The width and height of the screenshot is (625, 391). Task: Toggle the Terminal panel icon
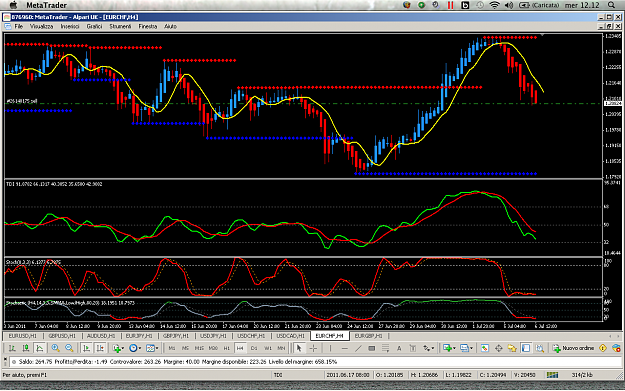[526, 348]
